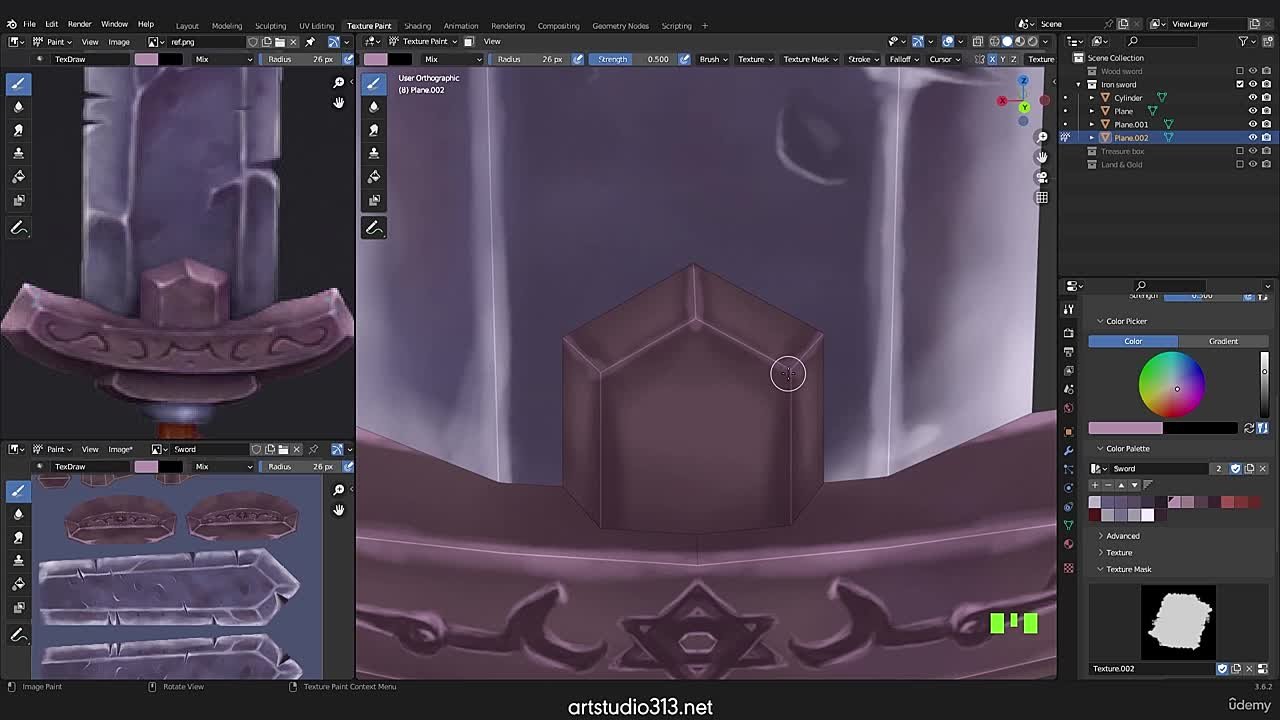Screen dimensions: 1280x720
Task: Switch orthographic/perspective grid icon
Action: pos(1042,197)
